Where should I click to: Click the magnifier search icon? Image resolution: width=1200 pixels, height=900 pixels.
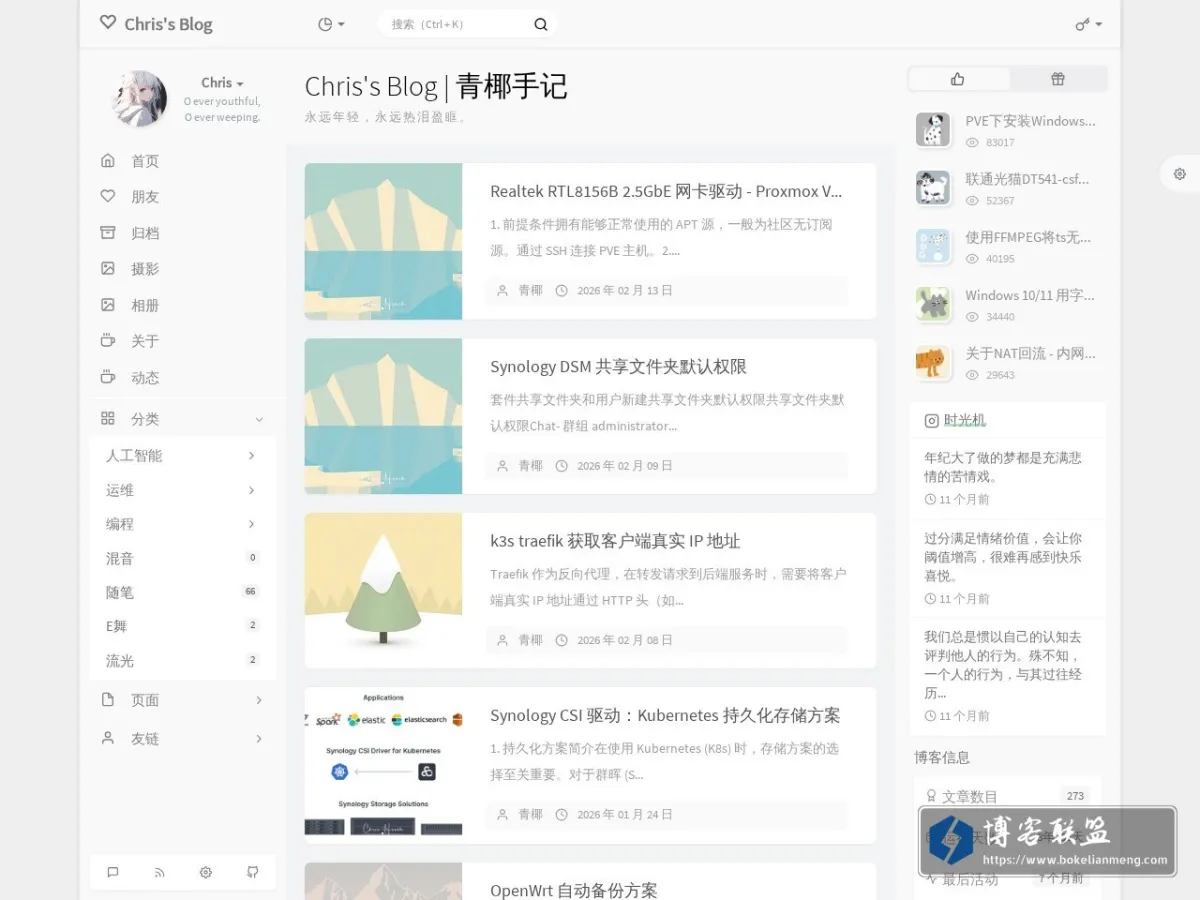(541, 24)
